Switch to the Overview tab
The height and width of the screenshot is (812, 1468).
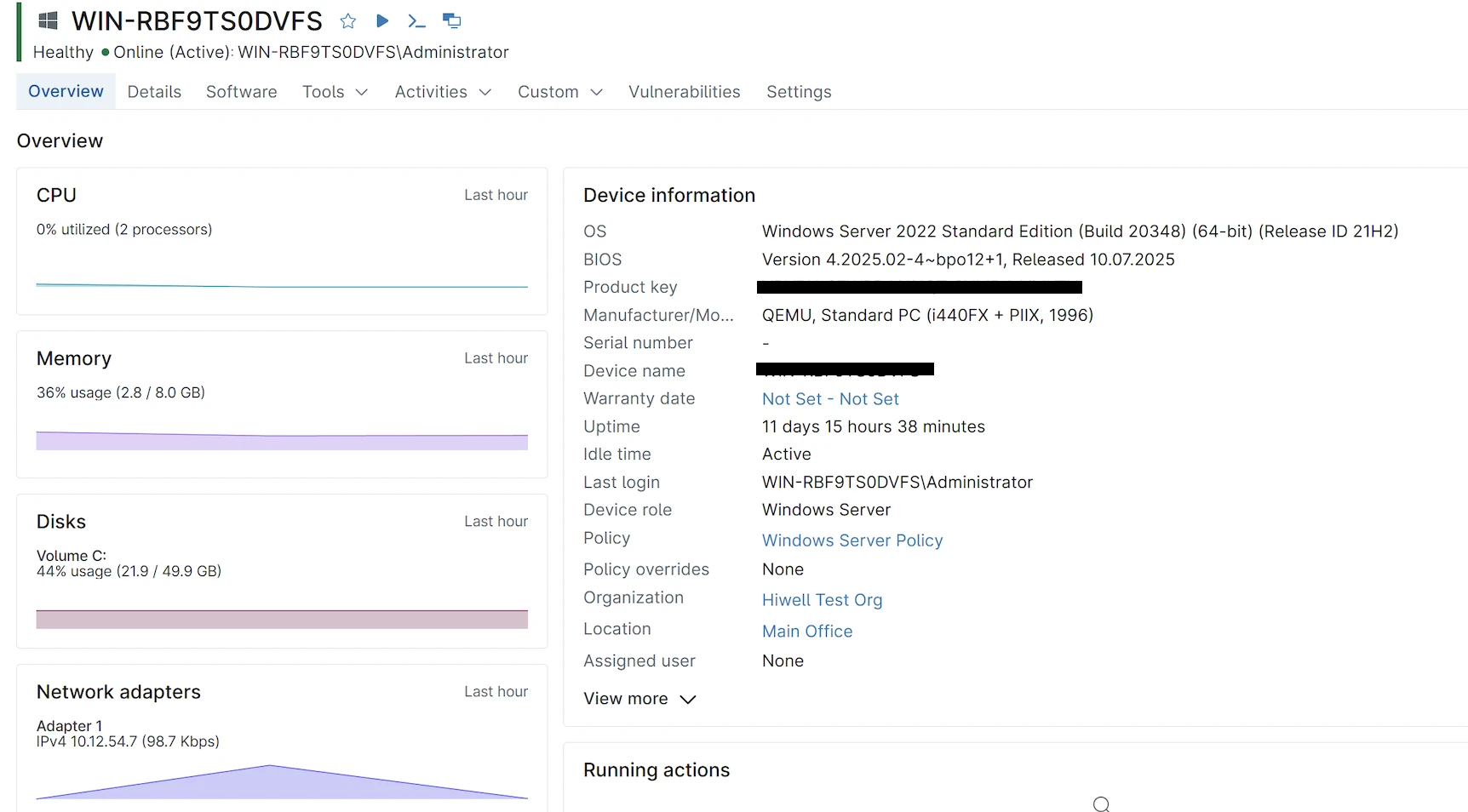coord(66,91)
